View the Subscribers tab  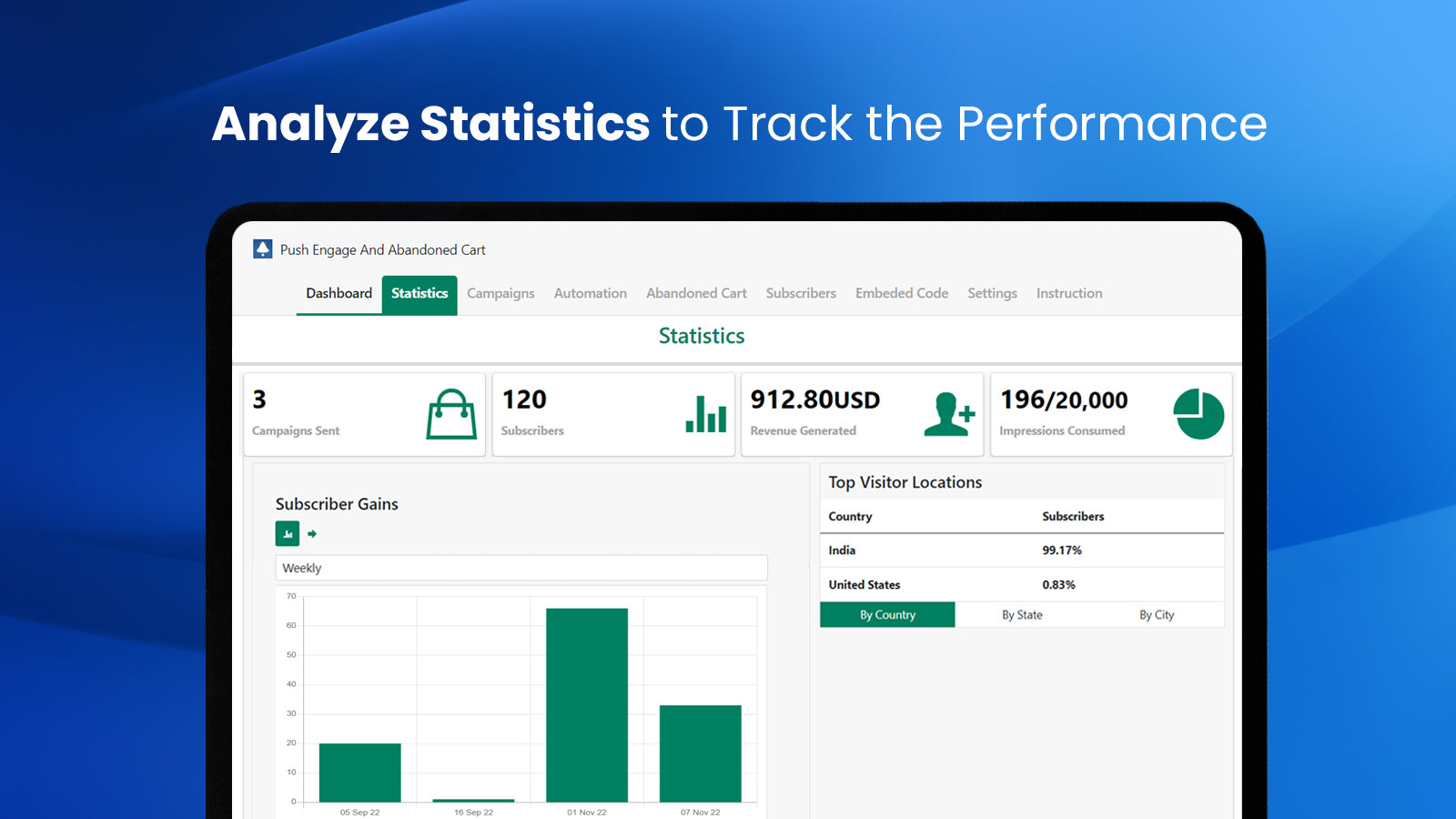click(x=801, y=293)
